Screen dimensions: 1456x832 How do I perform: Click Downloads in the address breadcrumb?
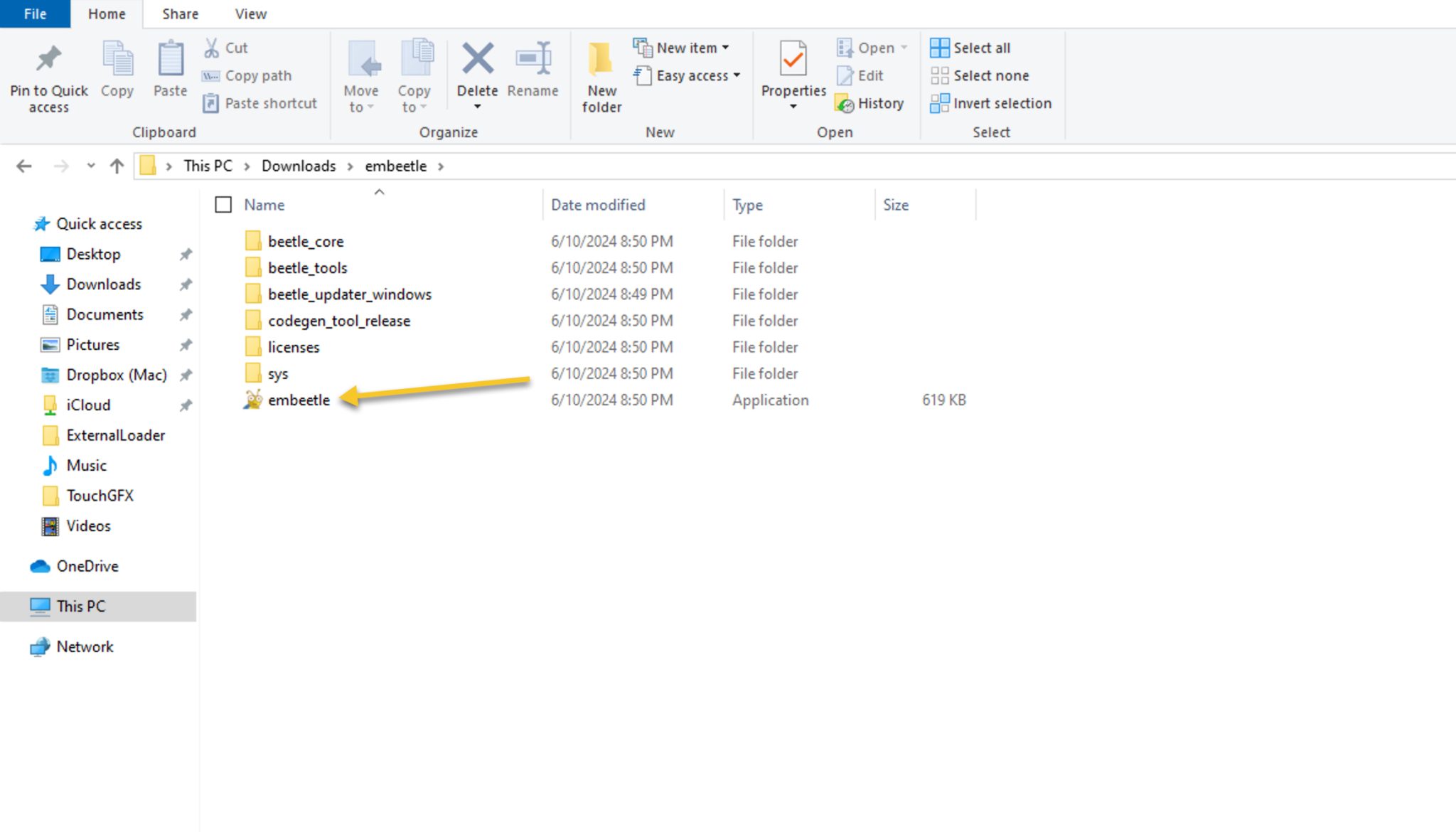(299, 166)
